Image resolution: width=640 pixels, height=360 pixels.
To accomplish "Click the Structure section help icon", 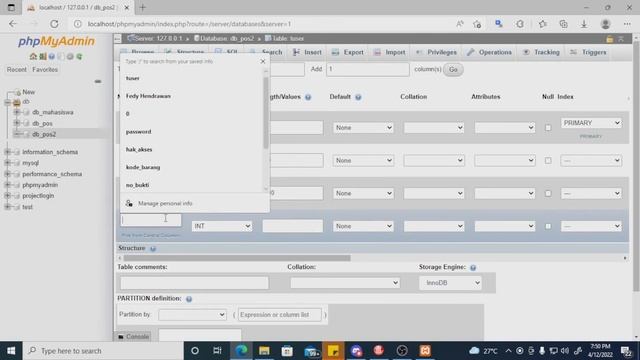I will point(153,249).
